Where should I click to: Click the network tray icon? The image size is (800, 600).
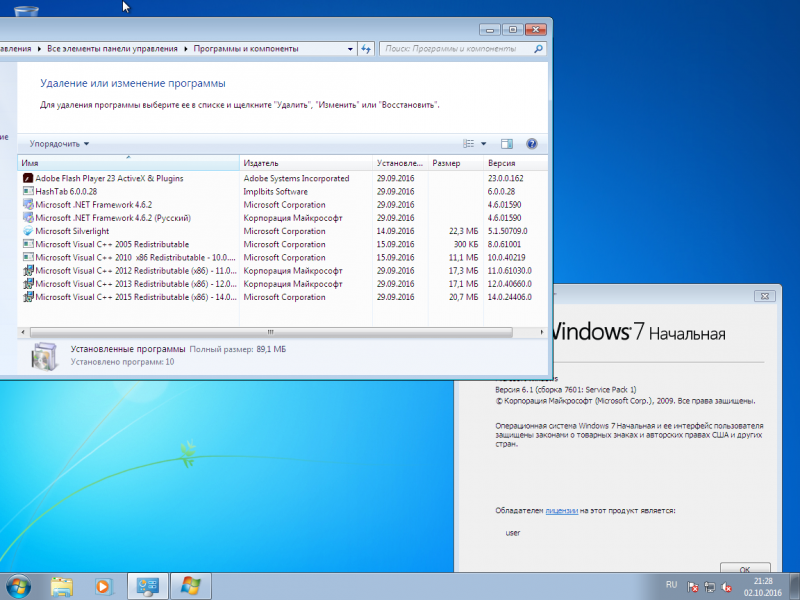[710, 587]
